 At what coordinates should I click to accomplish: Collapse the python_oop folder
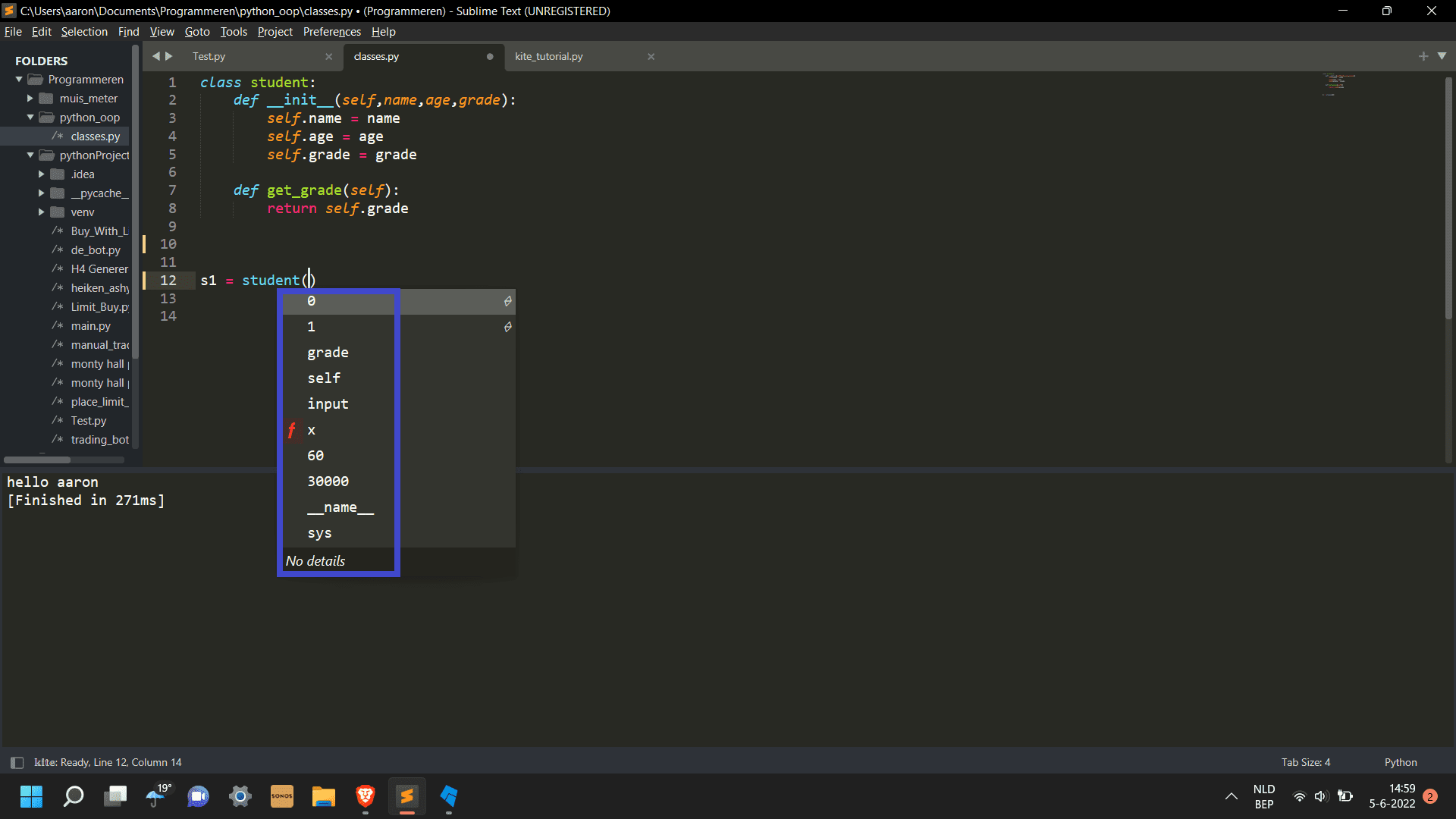[30, 118]
